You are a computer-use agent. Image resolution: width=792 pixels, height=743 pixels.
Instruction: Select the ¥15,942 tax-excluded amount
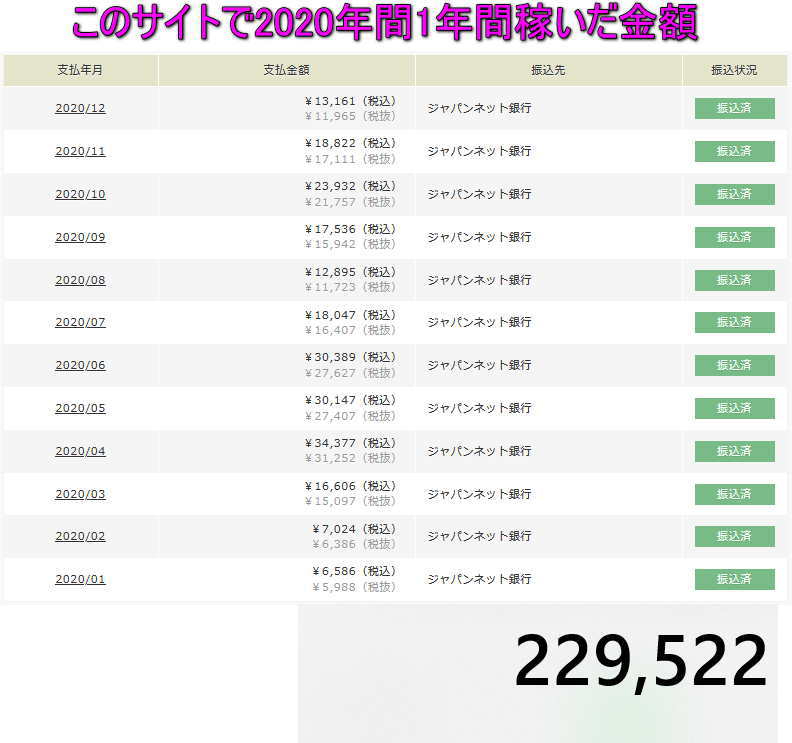coord(351,244)
